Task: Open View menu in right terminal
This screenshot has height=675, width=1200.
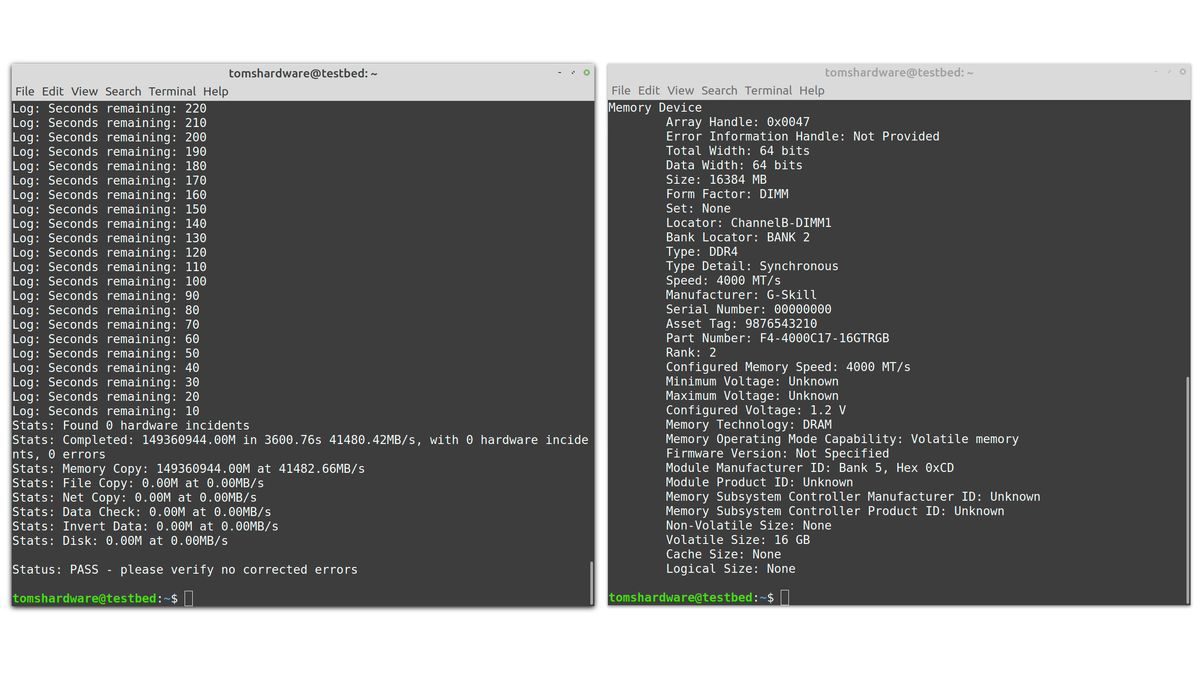Action: [x=680, y=90]
